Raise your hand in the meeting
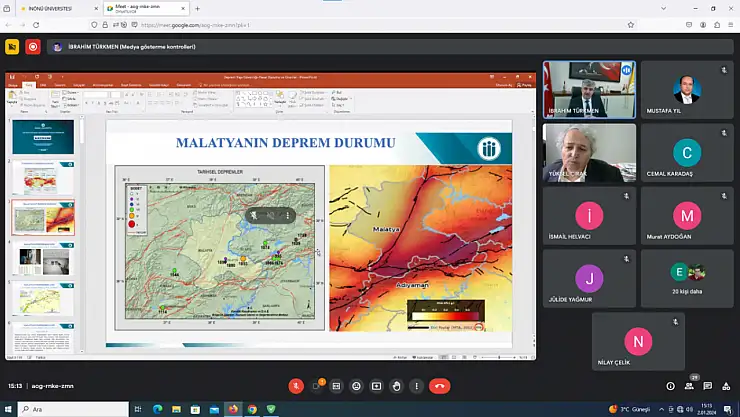This screenshot has width=740, height=417. coord(397,386)
